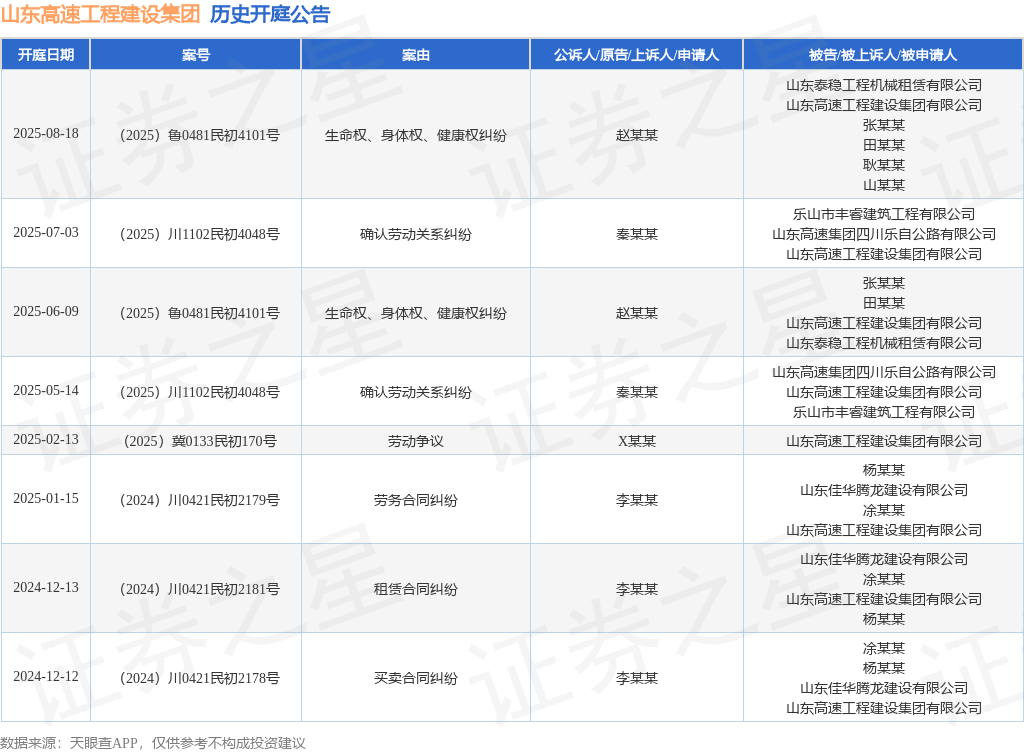Click plaintiff 秦某某 in the 2025-05-14 row
Screen dimensions: 1024x752
637,392
